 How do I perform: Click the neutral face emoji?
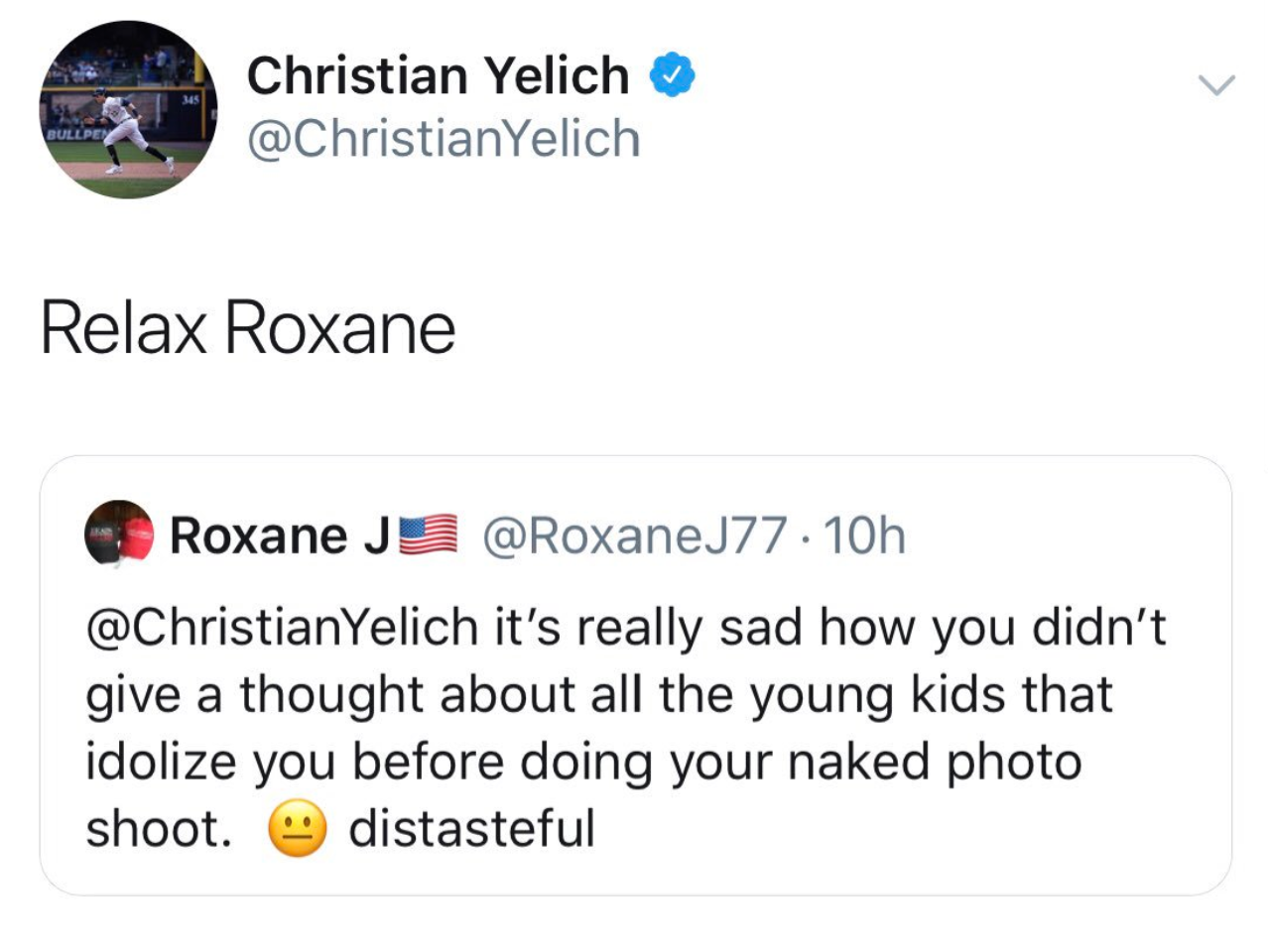tap(297, 828)
